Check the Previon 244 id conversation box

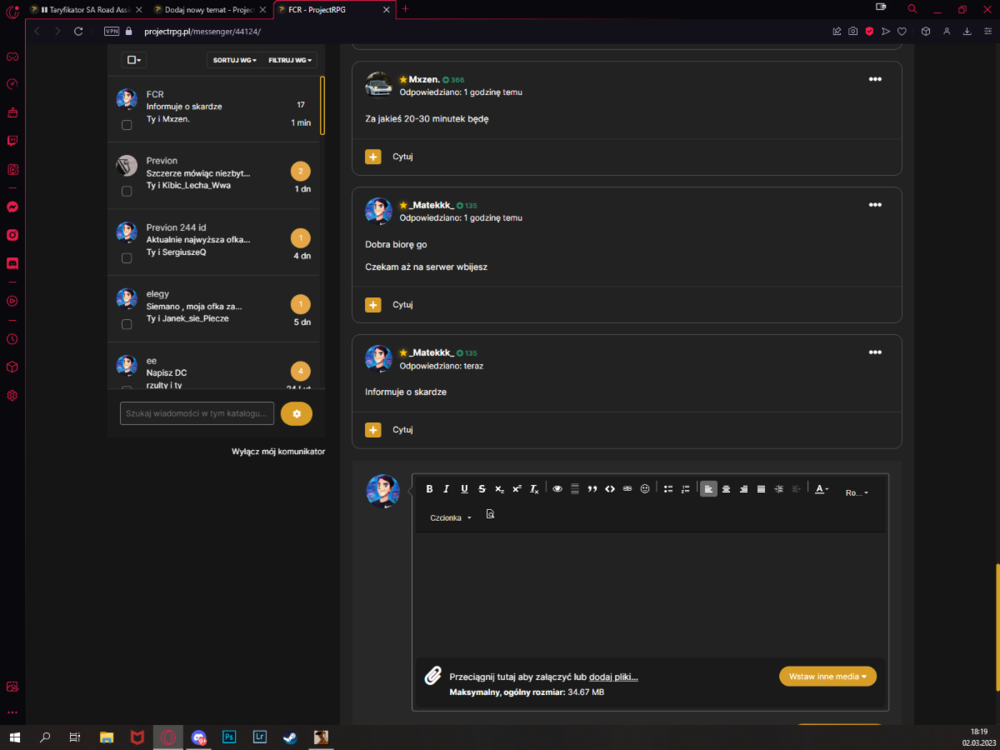(127, 258)
